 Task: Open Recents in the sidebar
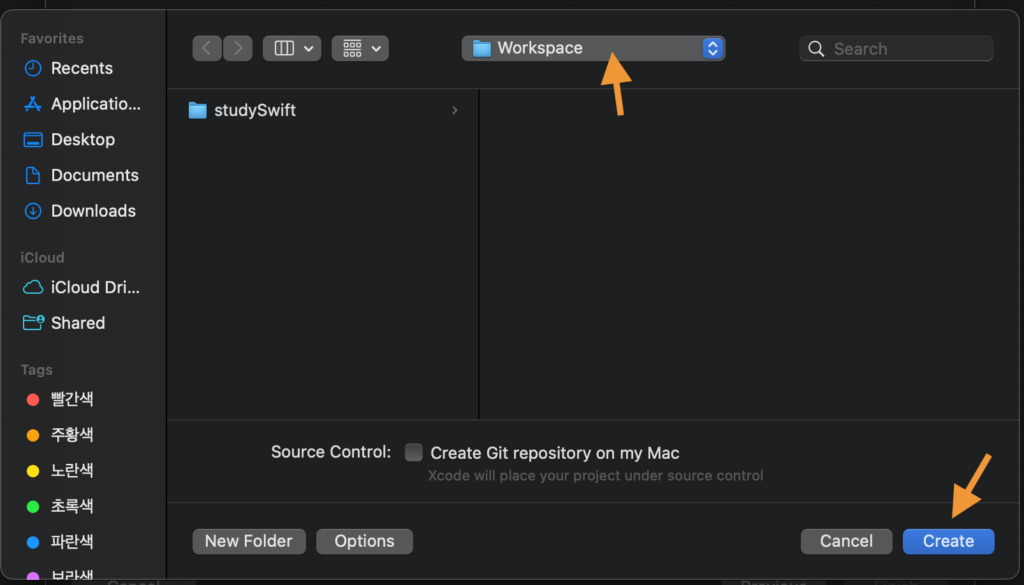point(81,68)
